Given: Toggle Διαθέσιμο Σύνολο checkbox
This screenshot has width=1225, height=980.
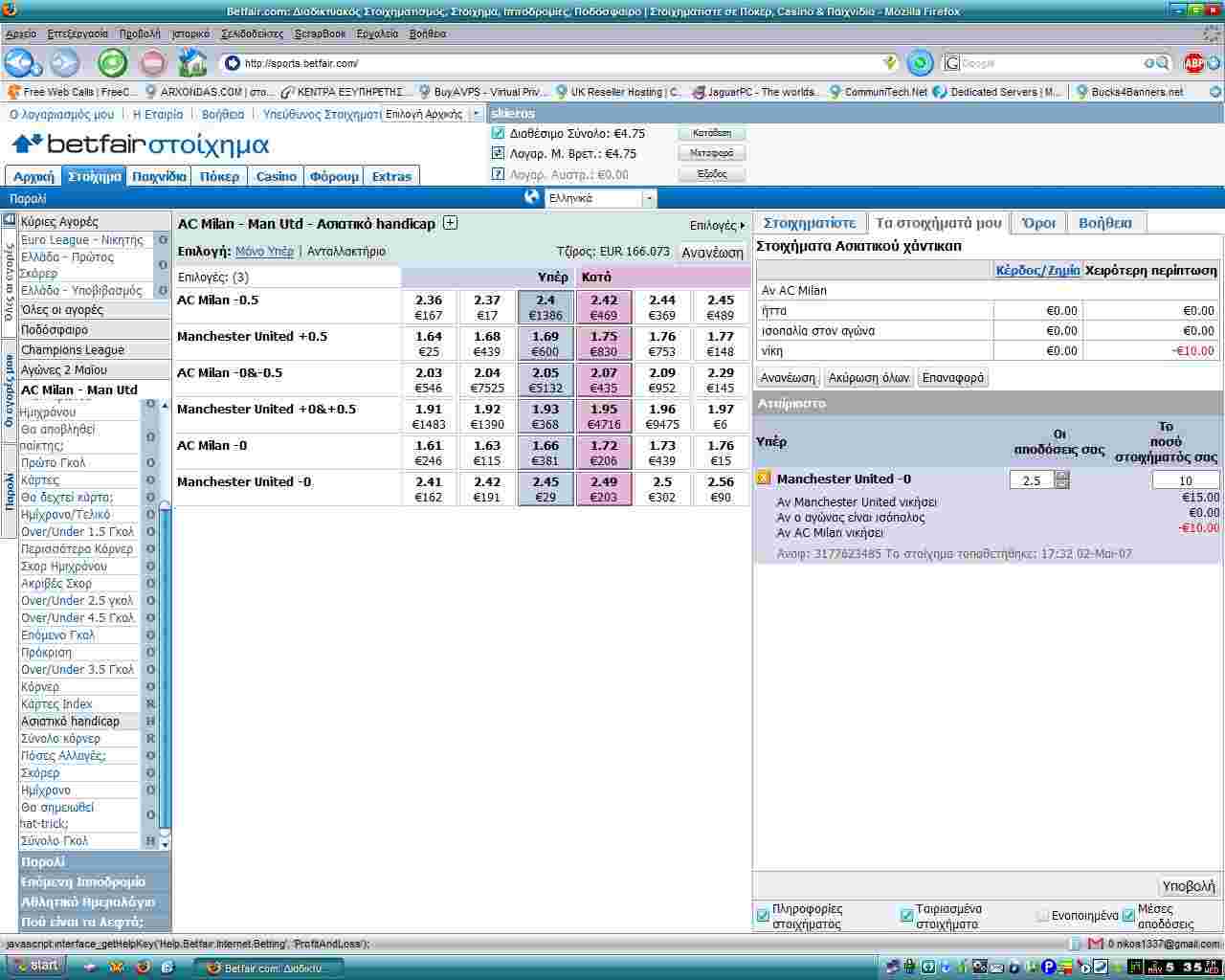Looking at the screenshot, I should coord(498,133).
